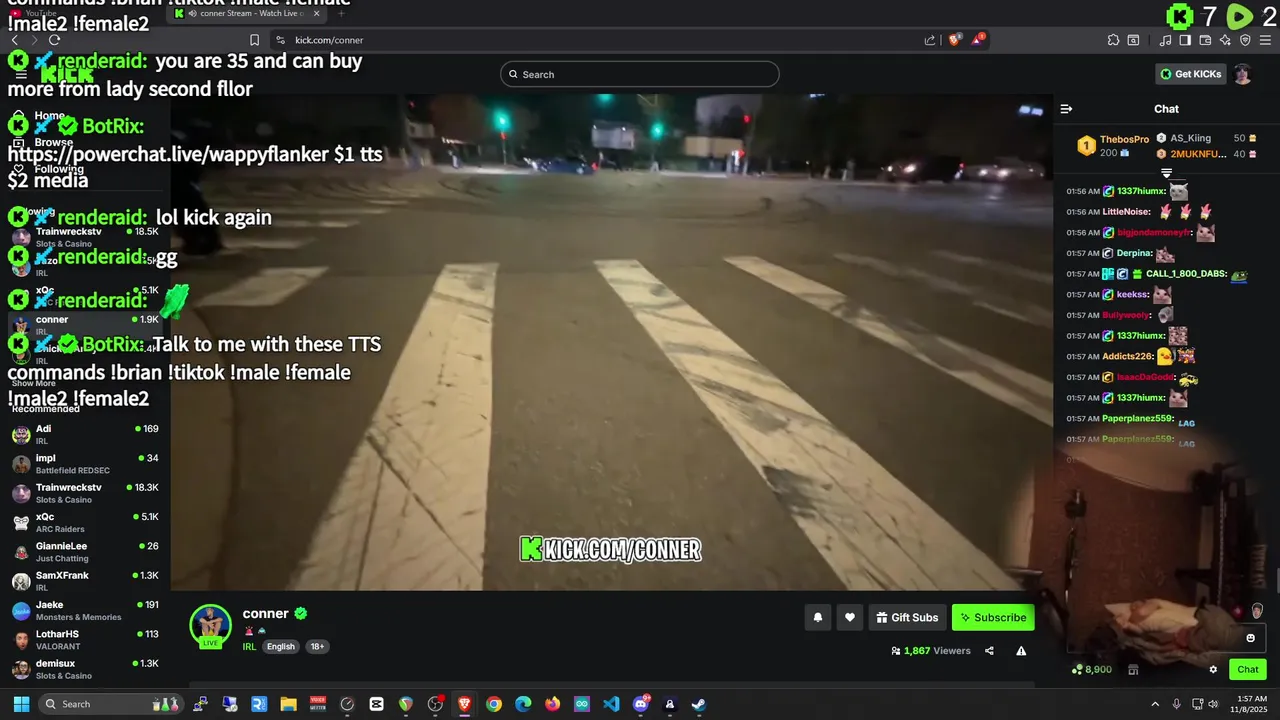Open Firefox from taskbar
This screenshot has width=1280, height=720.
pos(553,704)
